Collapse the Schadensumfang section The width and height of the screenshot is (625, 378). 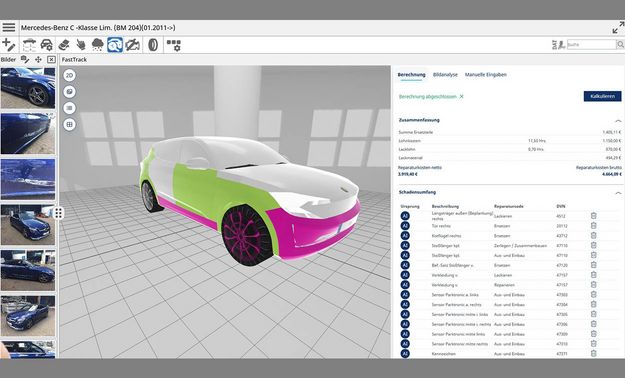[618, 193]
